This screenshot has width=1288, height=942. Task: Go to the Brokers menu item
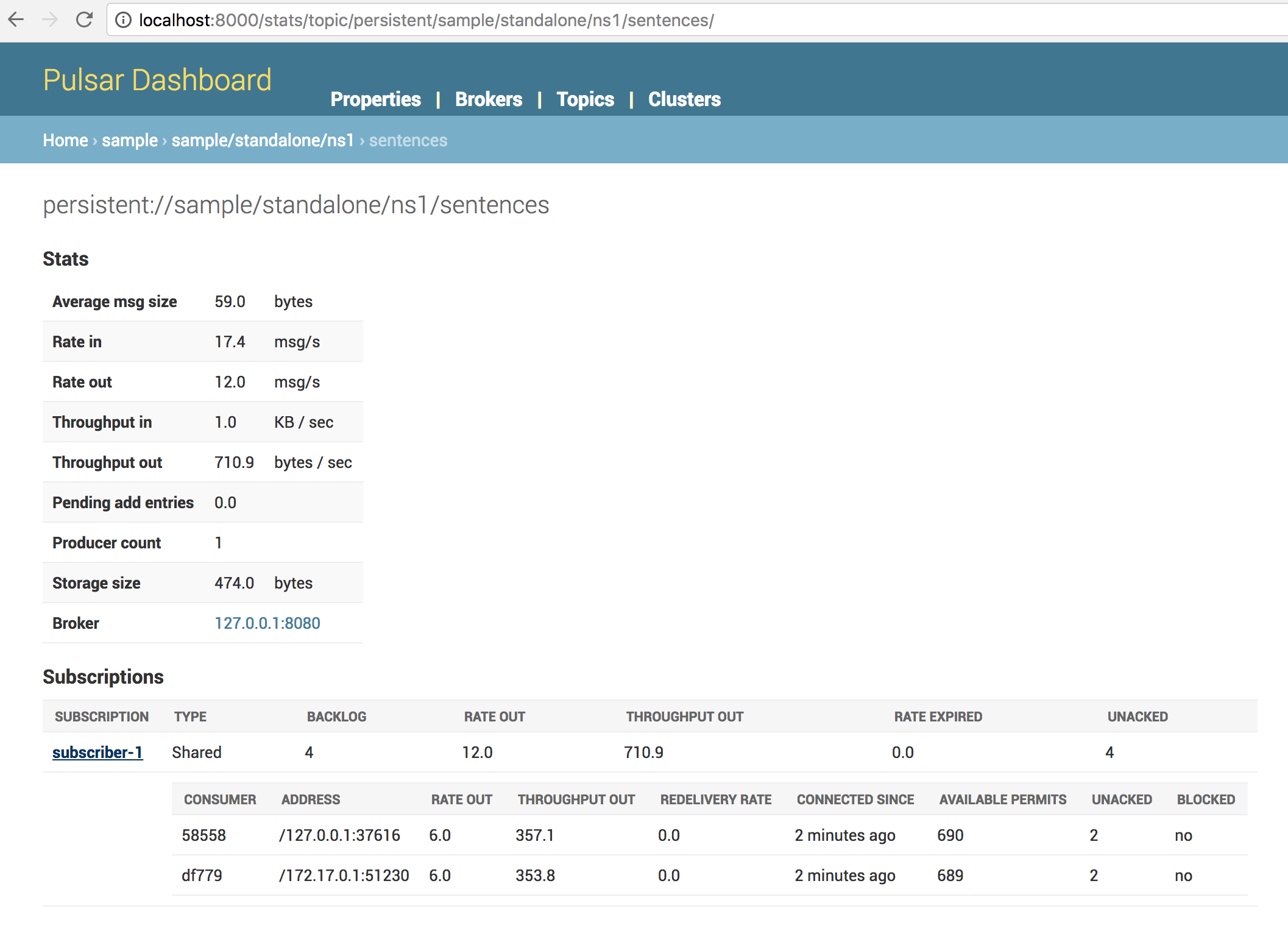tap(488, 99)
